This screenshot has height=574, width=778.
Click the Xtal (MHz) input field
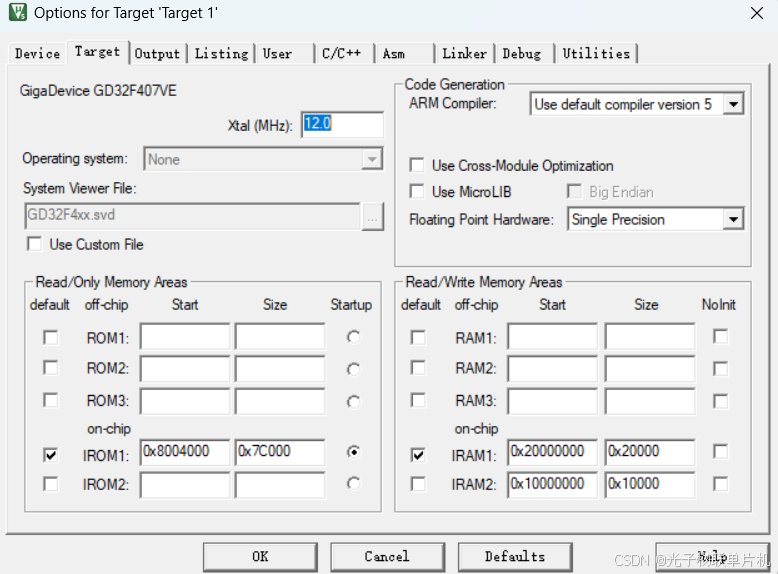(x=342, y=125)
